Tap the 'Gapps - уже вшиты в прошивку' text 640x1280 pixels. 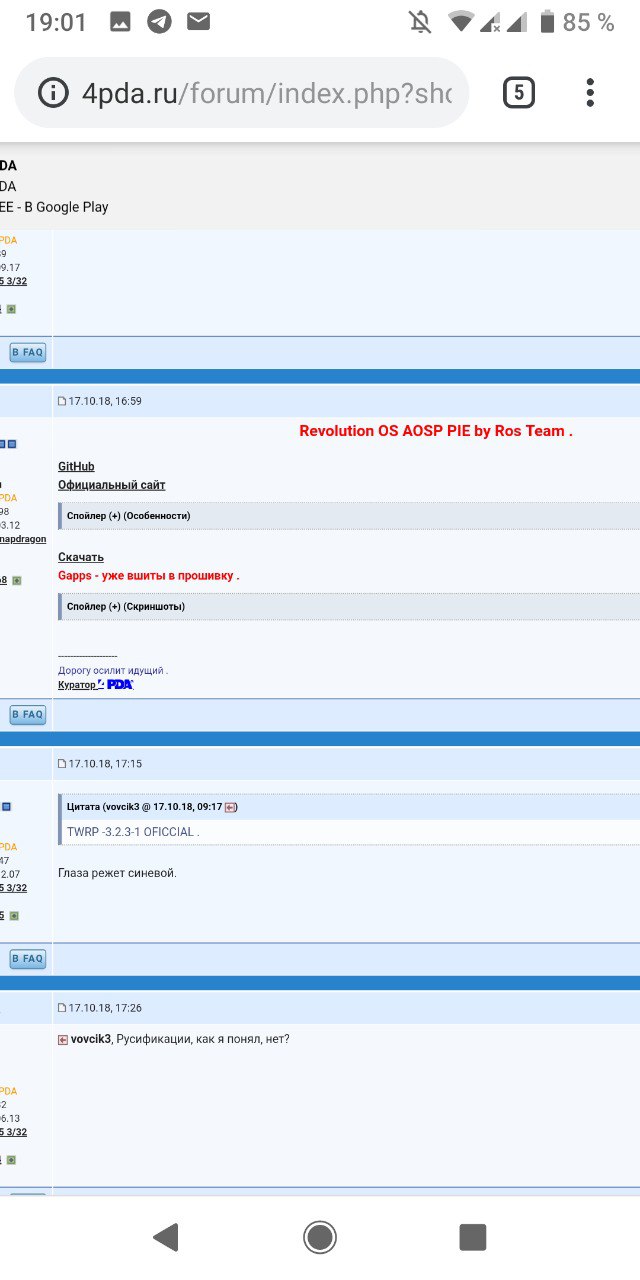149,576
